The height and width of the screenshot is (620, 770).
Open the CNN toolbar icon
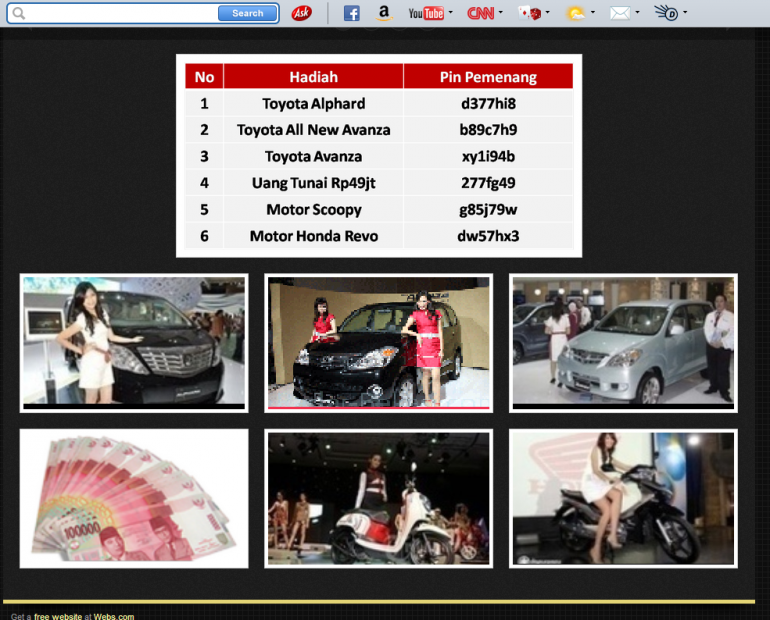pyautogui.click(x=480, y=13)
